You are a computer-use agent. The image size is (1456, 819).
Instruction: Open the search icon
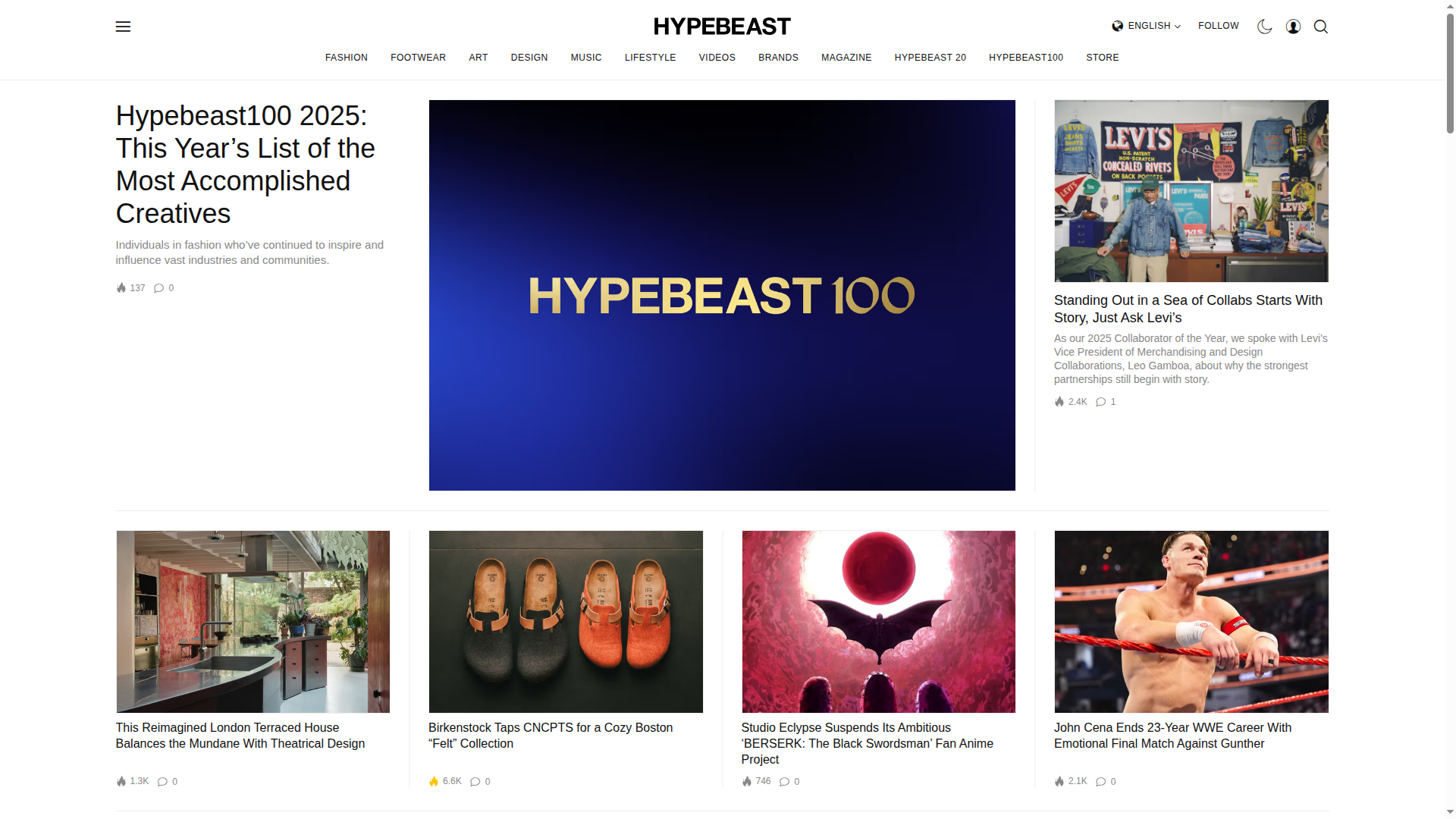tap(1320, 27)
